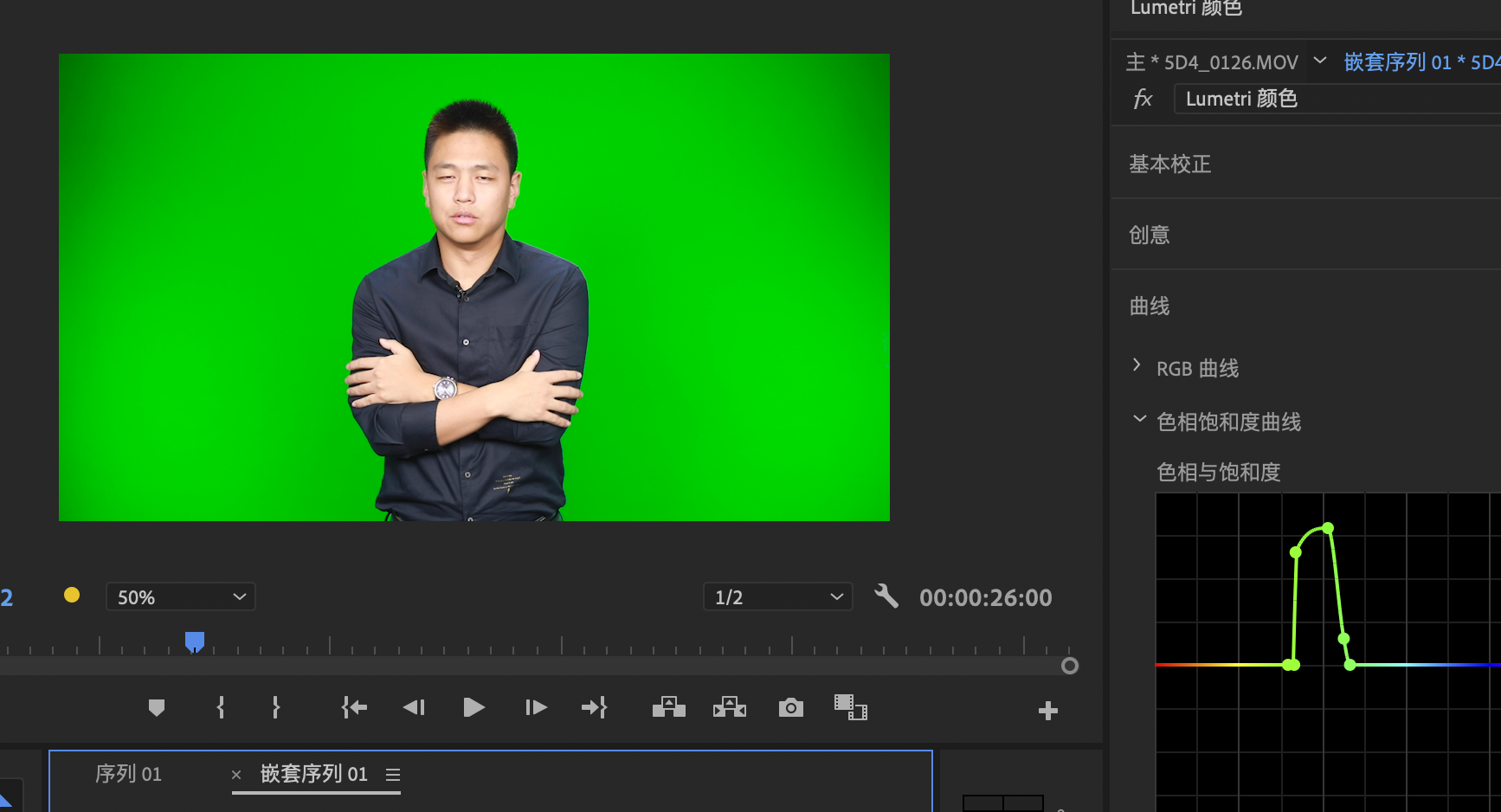Open monitor settings with the wrench icon

point(886,596)
